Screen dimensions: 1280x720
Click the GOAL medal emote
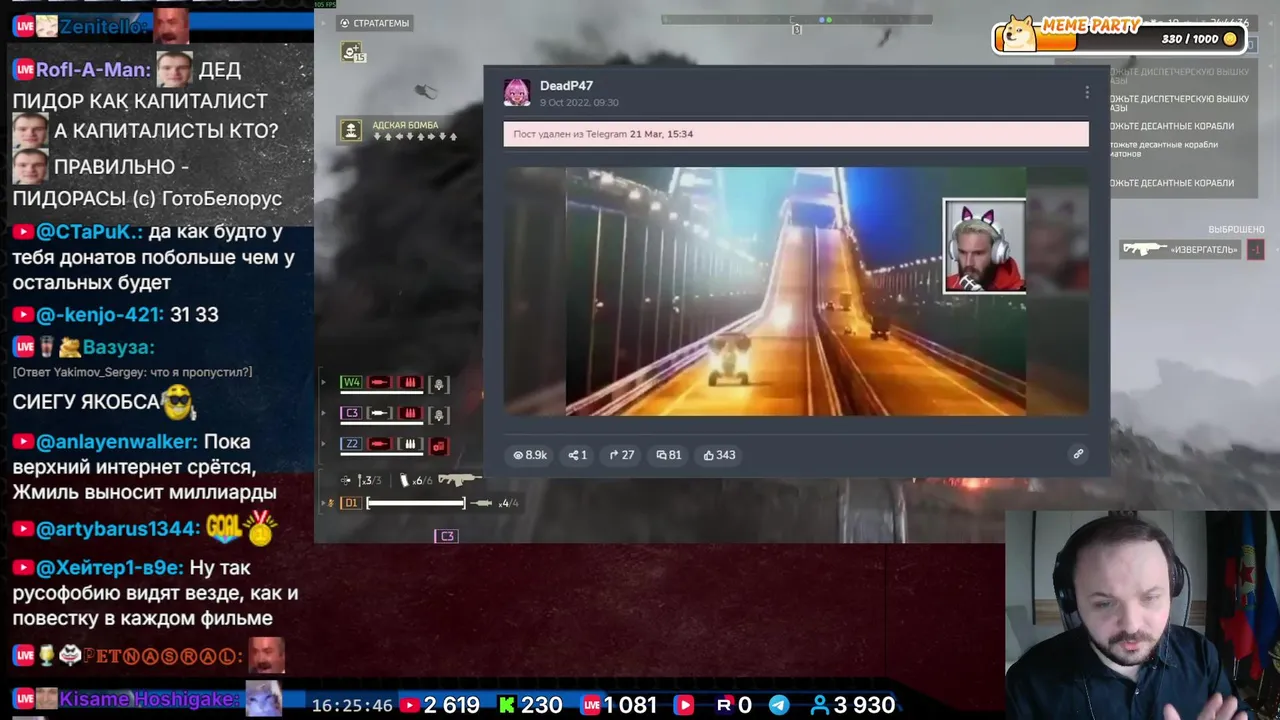241,528
